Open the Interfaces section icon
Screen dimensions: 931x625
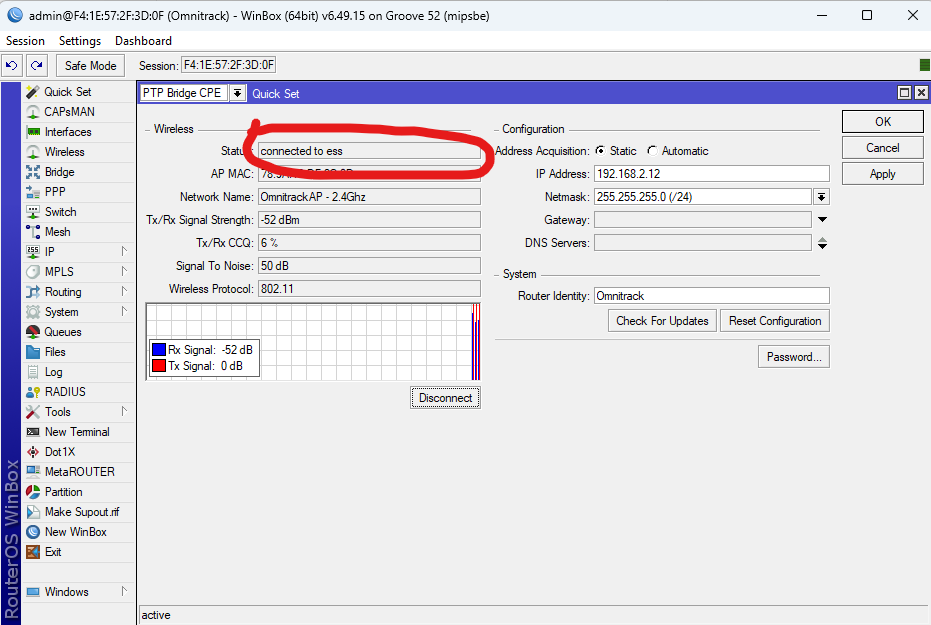coord(33,132)
